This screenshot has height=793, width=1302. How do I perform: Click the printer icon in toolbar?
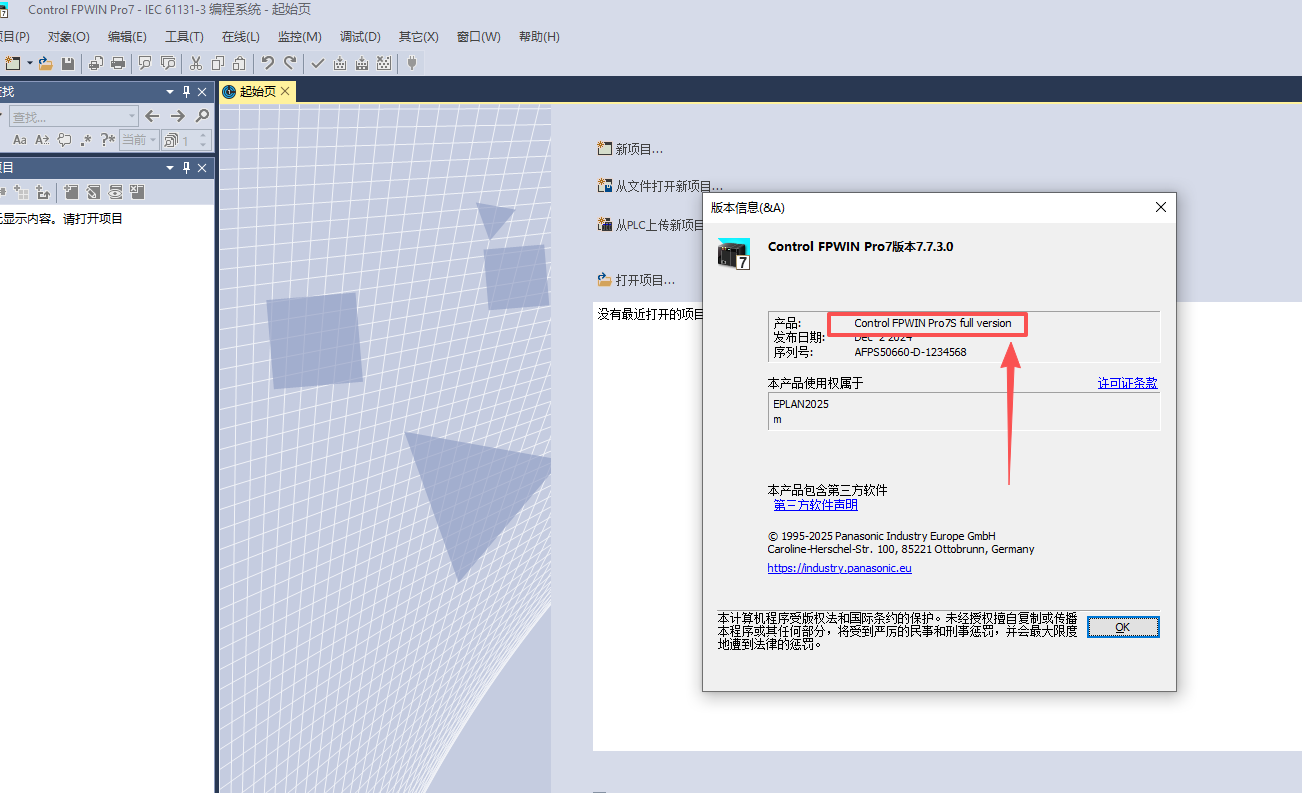(118, 64)
